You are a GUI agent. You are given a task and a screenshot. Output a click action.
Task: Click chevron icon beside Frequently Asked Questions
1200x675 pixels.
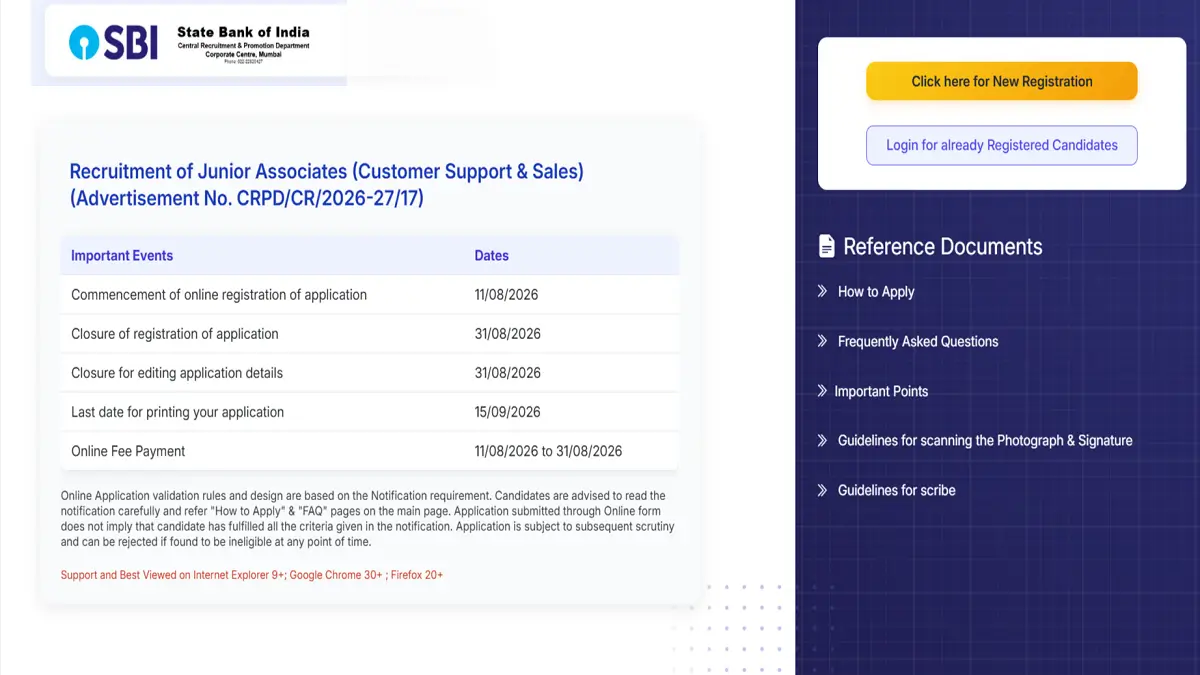click(822, 341)
